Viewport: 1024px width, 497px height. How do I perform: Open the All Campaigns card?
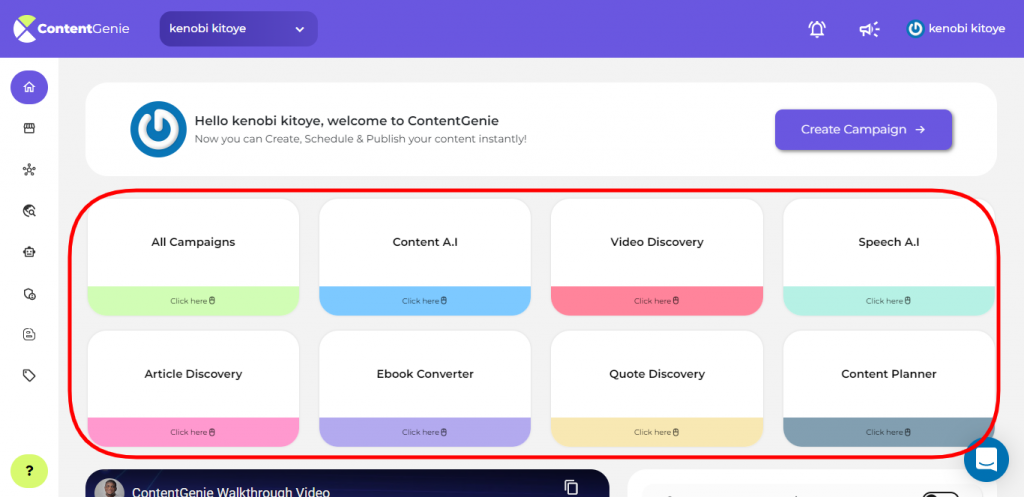pos(193,257)
